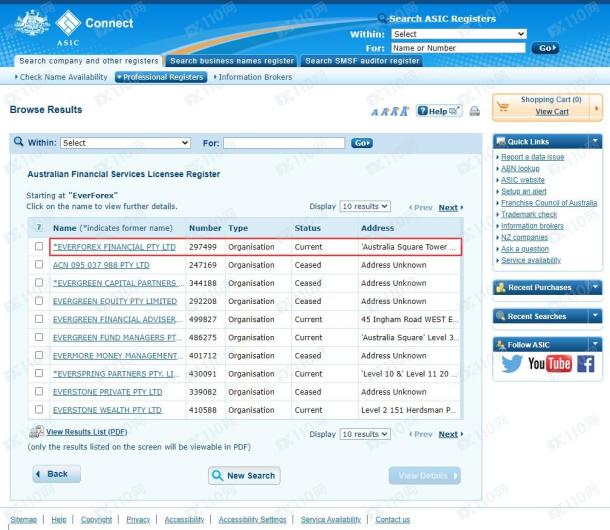Open the ASIC Facebook page icon

pyautogui.click(x=584, y=365)
